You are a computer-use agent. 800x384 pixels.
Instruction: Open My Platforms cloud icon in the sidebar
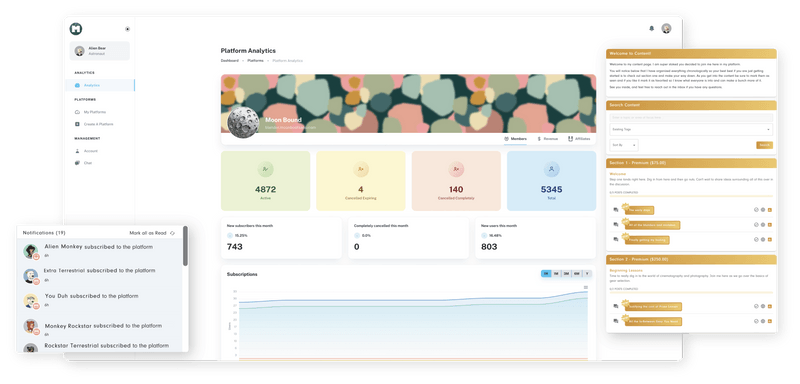pos(78,112)
